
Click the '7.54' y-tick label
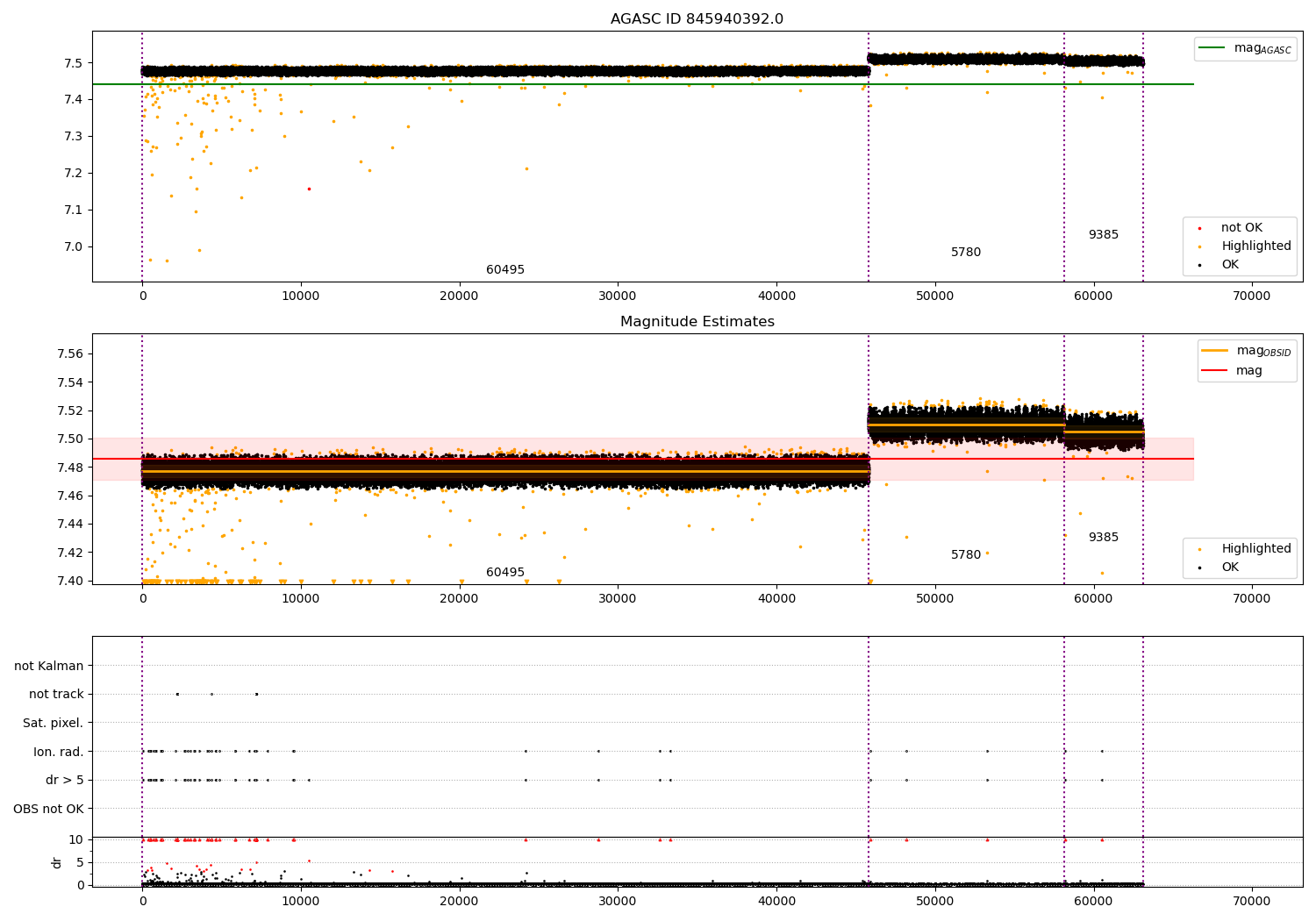[69, 382]
